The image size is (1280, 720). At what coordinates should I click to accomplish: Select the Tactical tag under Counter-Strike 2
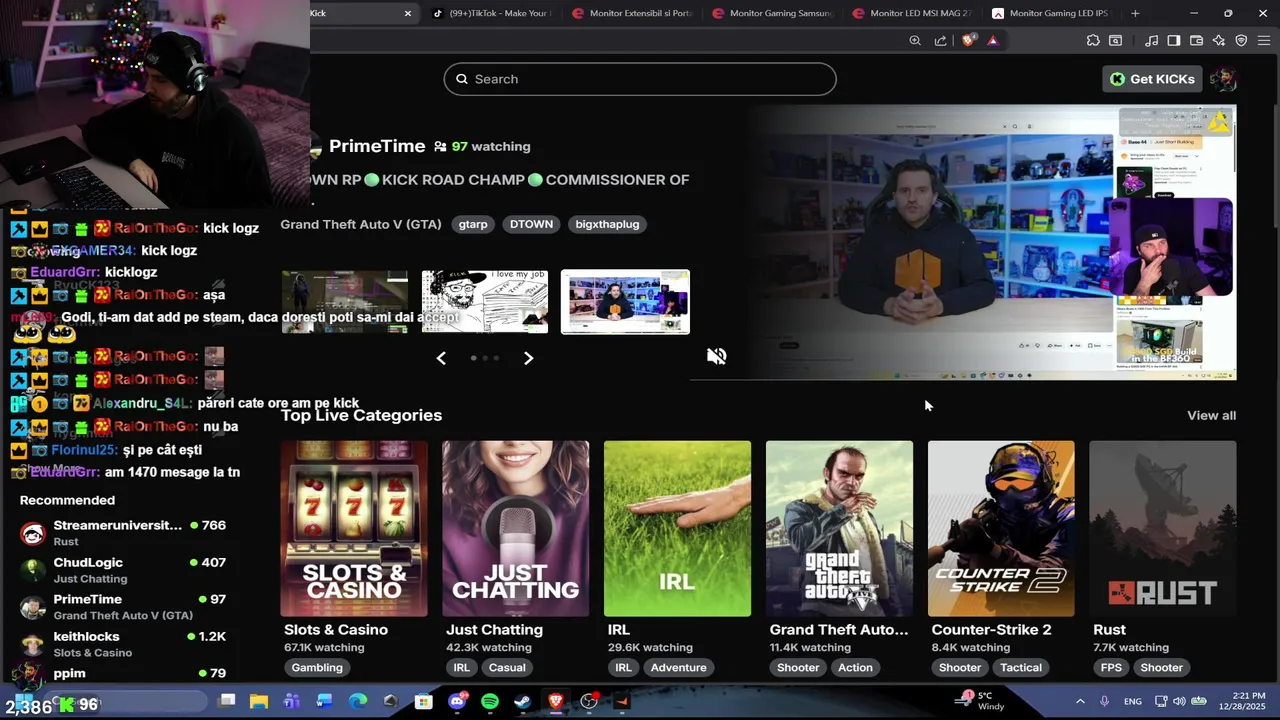pos(1021,667)
